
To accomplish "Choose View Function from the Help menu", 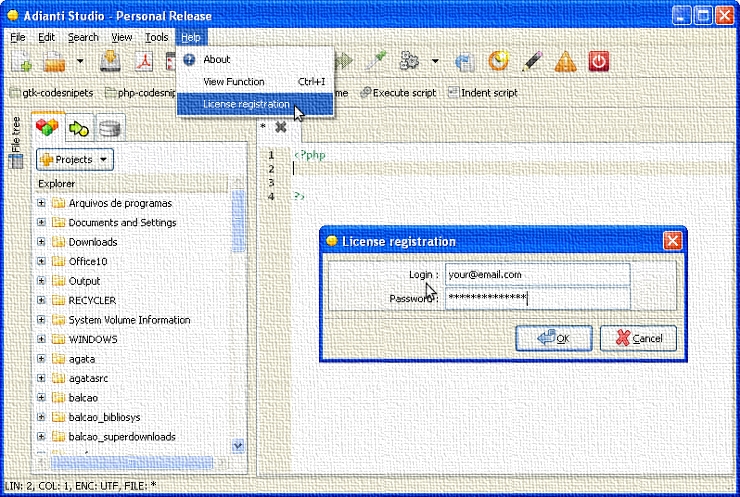I will [255, 82].
